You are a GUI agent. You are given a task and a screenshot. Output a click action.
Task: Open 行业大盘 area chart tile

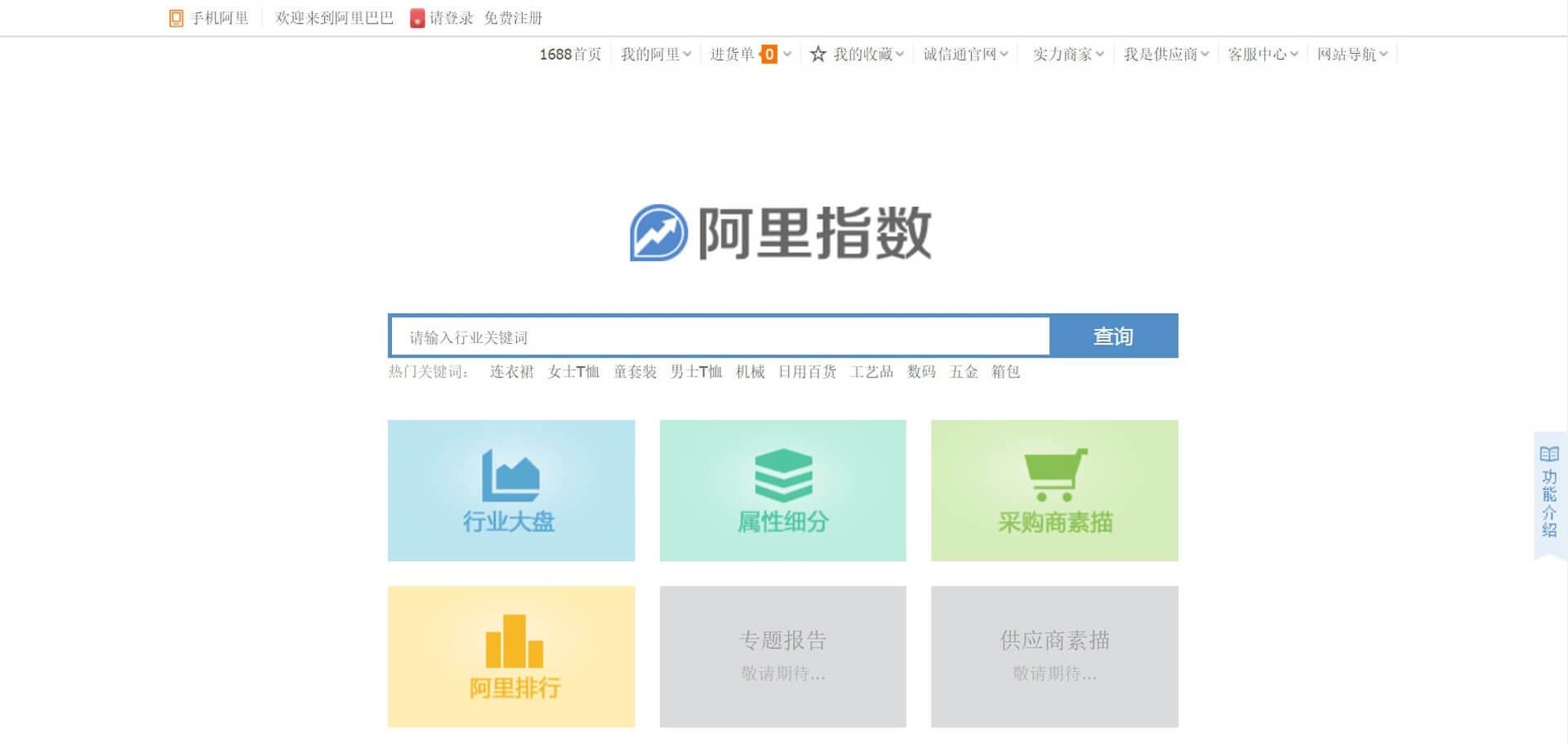coord(510,490)
